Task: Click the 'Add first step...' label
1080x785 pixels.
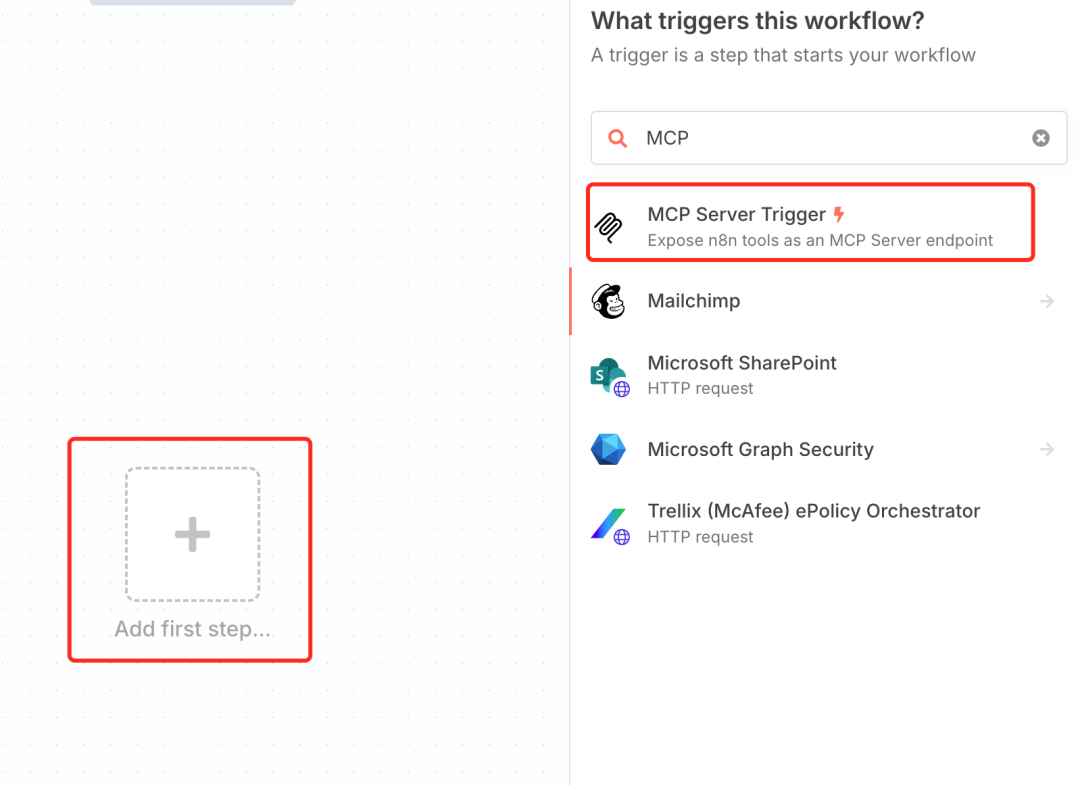Action: point(192,629)
